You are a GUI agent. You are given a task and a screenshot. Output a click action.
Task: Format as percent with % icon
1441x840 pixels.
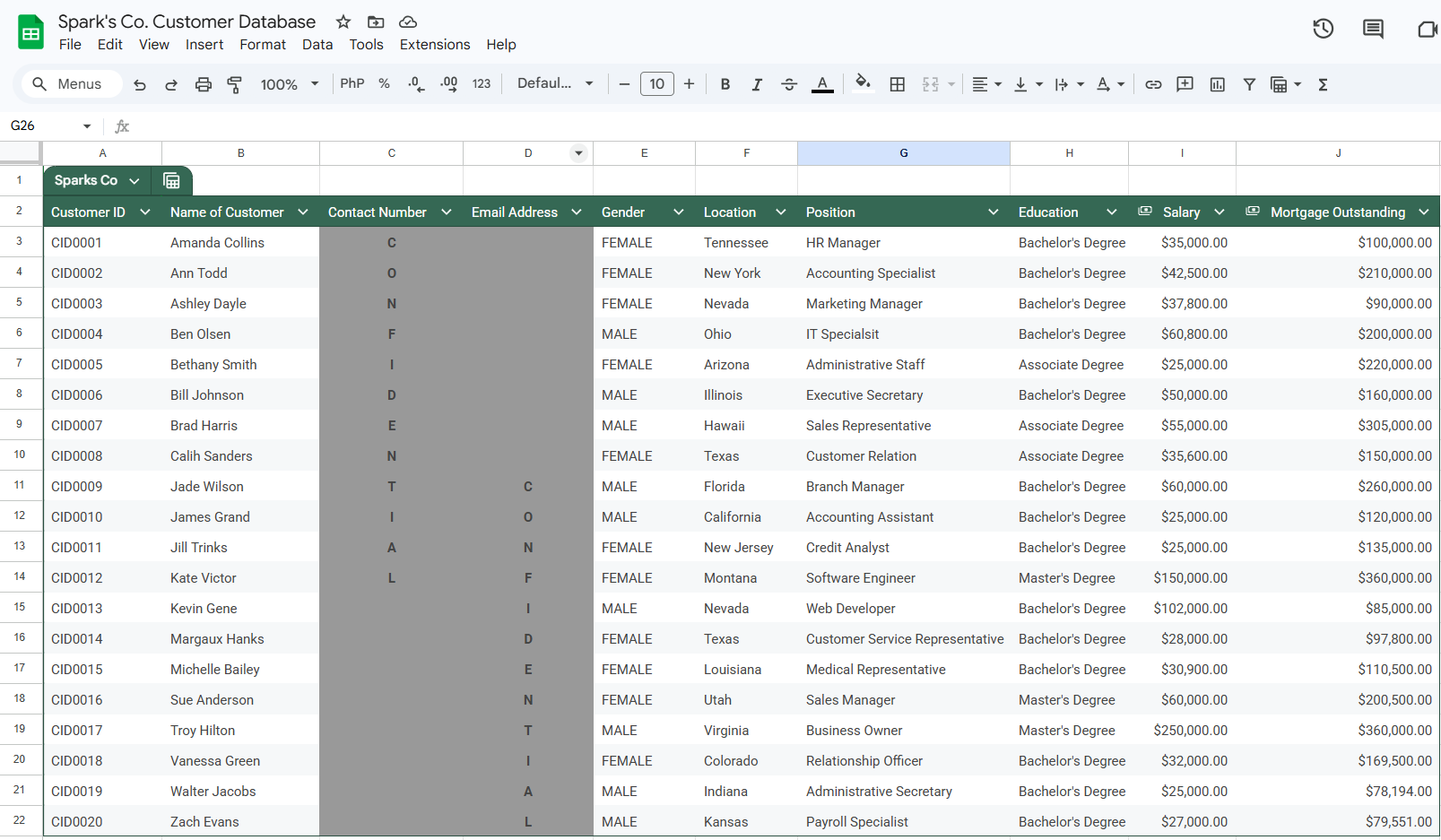(x=384, y=83)
